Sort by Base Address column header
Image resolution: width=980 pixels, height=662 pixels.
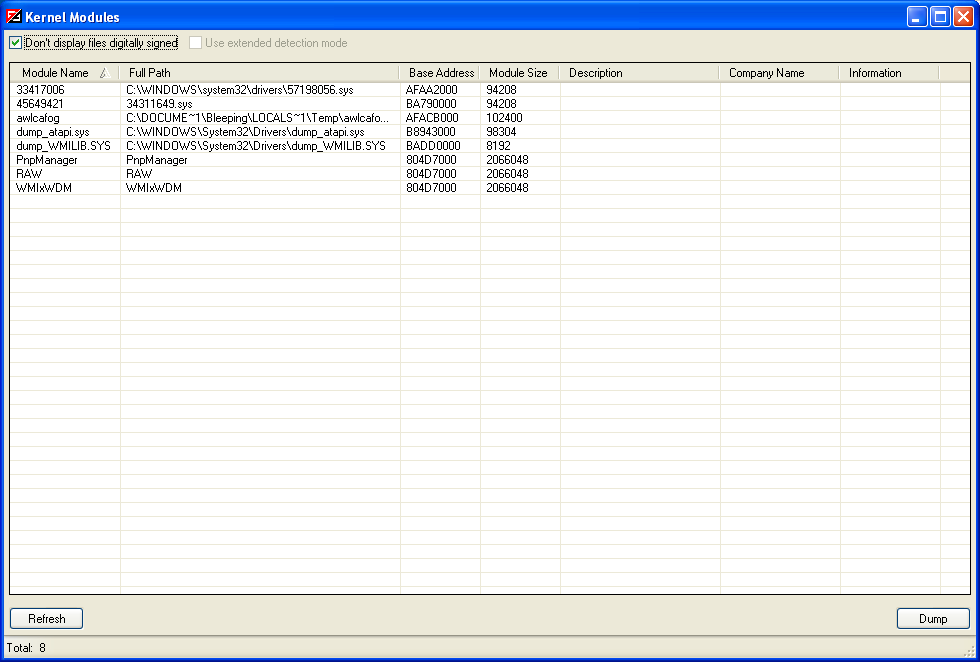coord(439,73)
